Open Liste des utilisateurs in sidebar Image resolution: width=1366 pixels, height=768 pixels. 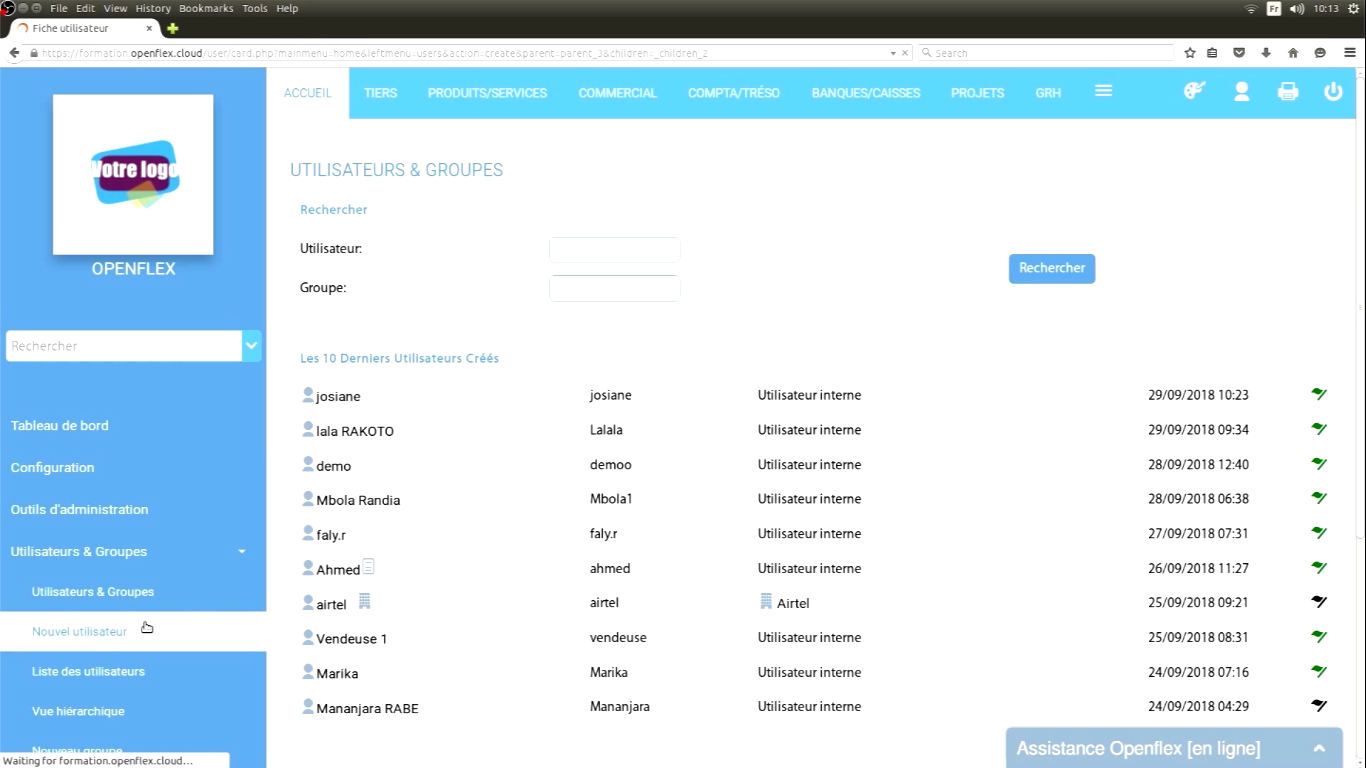click(x=88, y=672)
